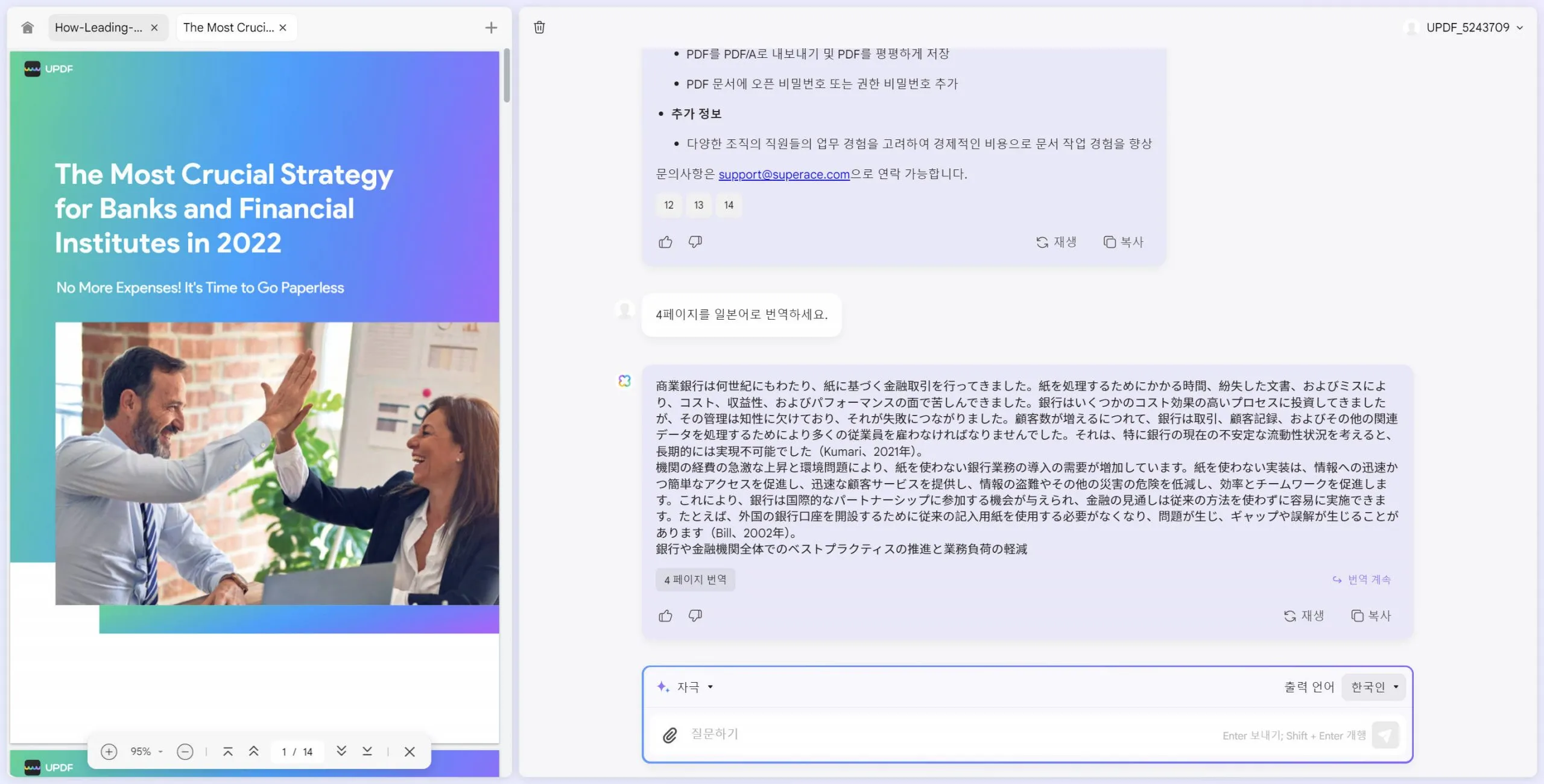Click the 추가 정보 heading
The image size is (1544, 784).
[696, 114]
